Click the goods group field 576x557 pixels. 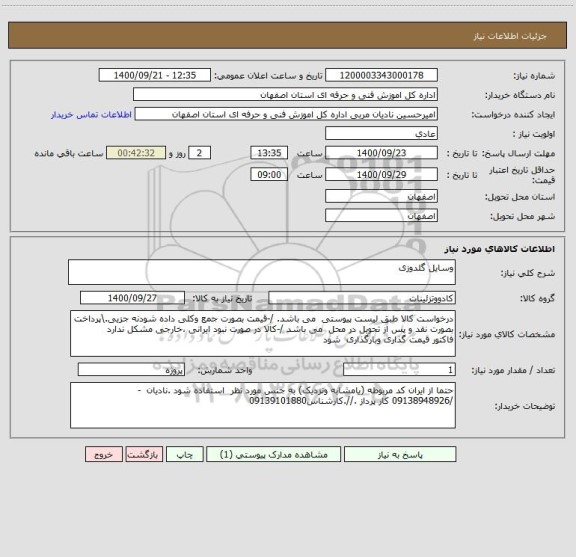(362, 298)
